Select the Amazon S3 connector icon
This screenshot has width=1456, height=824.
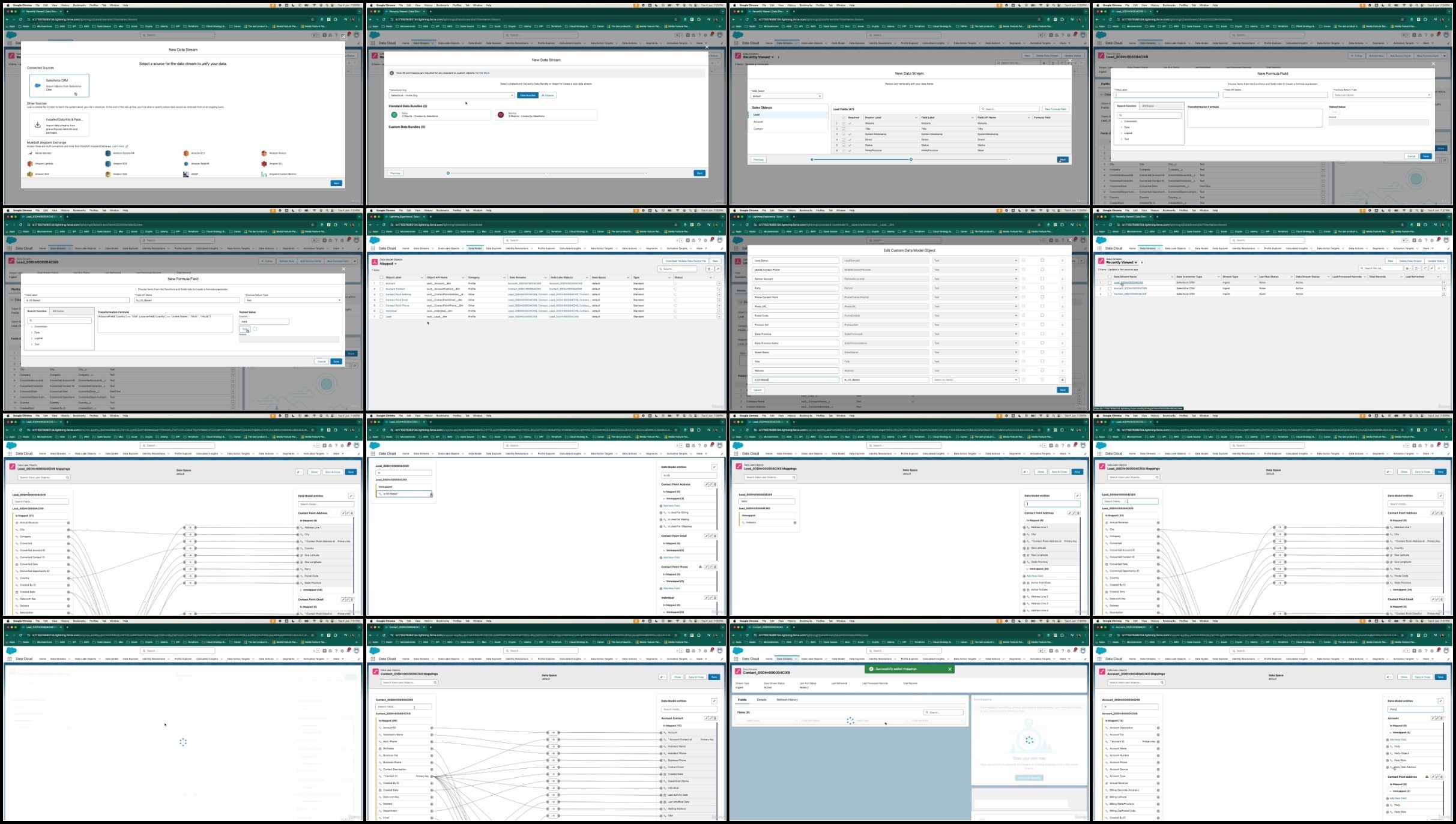pyautogui.click(x=264, y=163)
